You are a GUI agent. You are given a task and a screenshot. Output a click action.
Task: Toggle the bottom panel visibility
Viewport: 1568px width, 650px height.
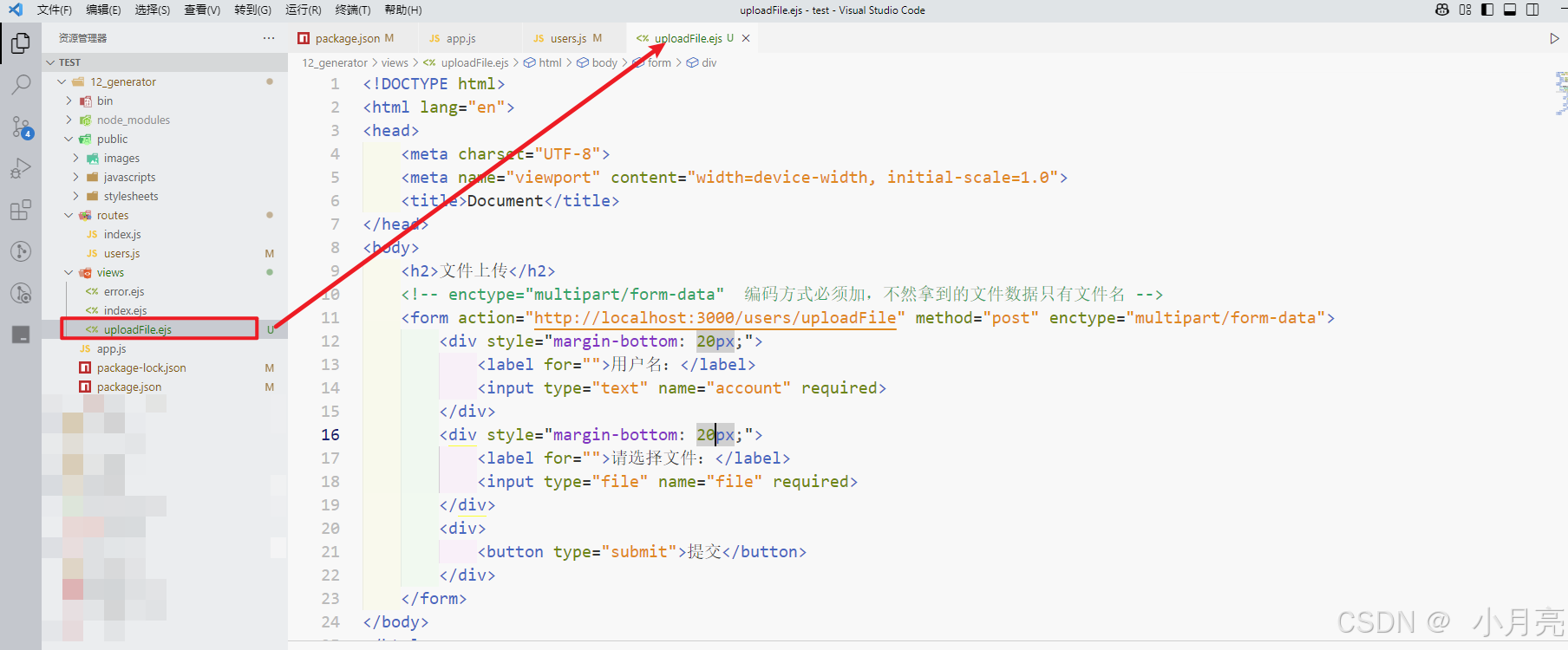[1510, 10]
